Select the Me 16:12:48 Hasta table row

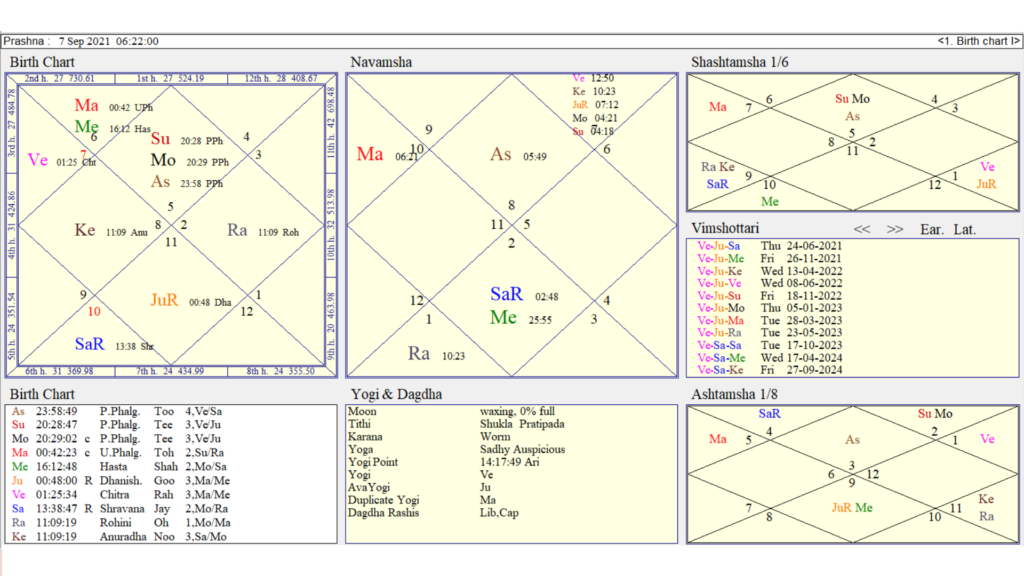[120, 467]
